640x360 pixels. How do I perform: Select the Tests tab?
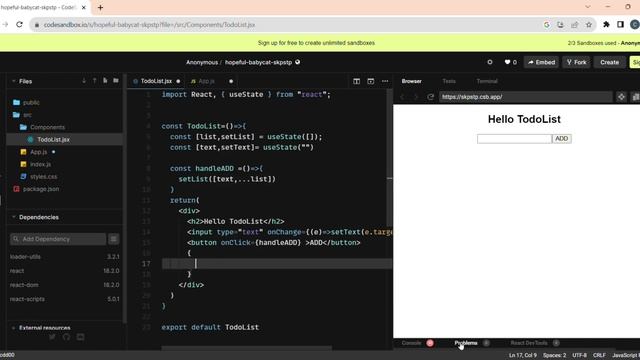449,81
